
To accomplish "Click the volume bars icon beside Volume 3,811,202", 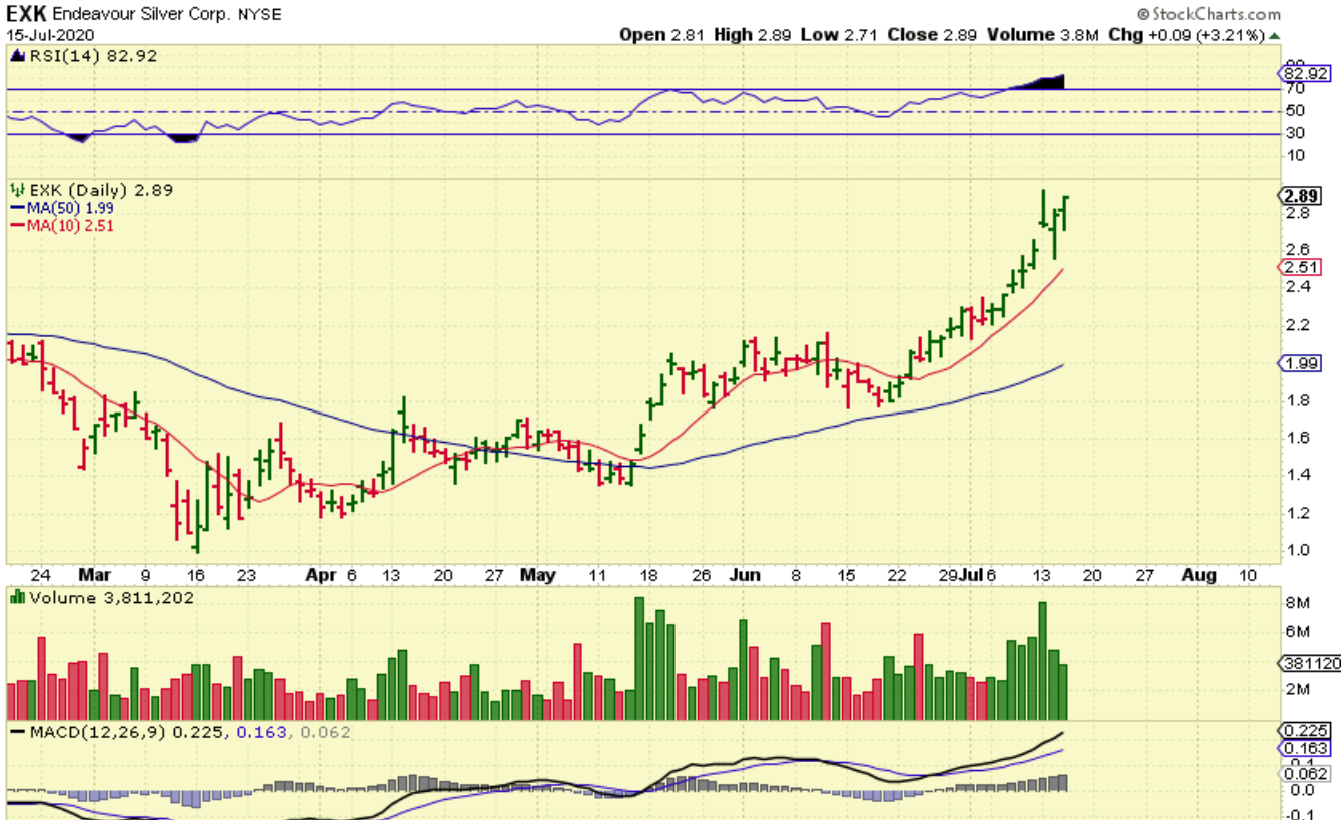I will click(17, 598).
